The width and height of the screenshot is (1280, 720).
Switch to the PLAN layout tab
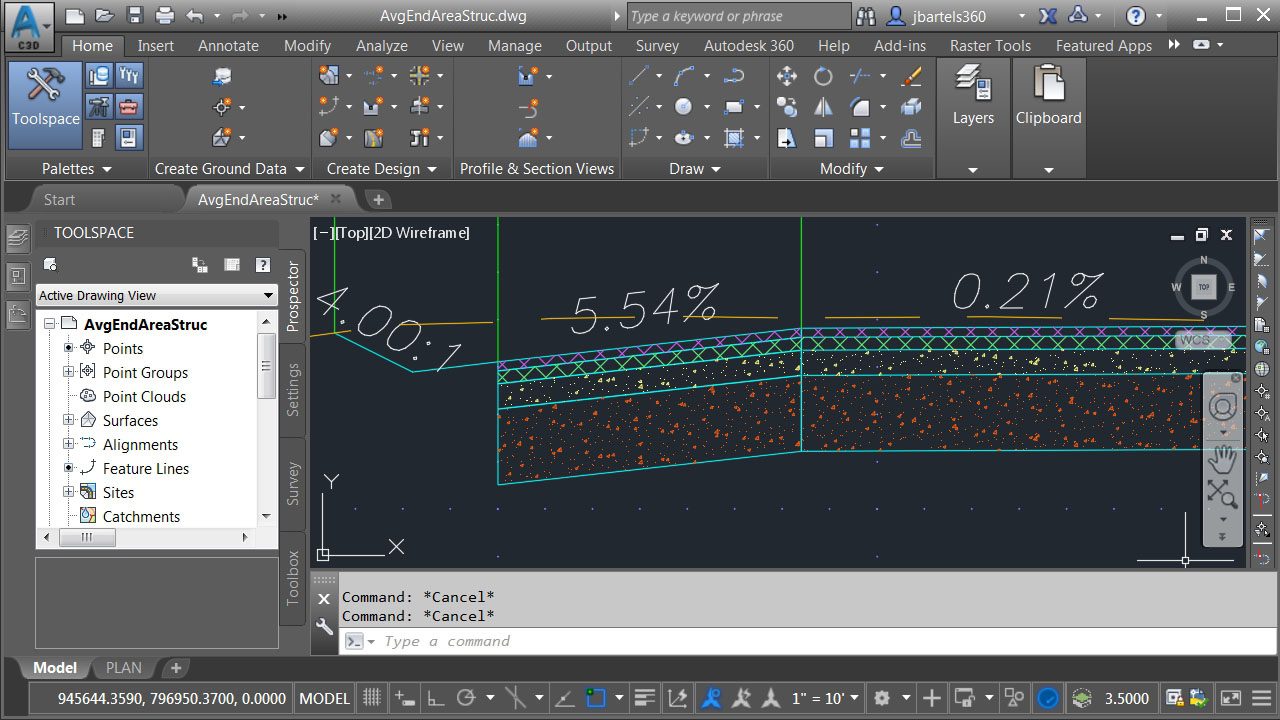tap(124, 668)
